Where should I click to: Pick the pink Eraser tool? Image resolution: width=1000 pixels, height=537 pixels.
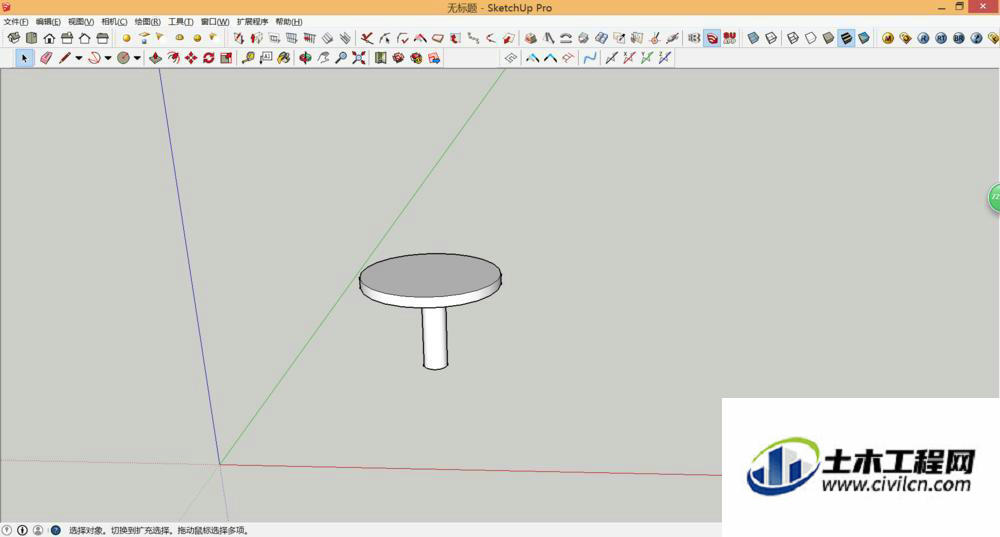46,58
